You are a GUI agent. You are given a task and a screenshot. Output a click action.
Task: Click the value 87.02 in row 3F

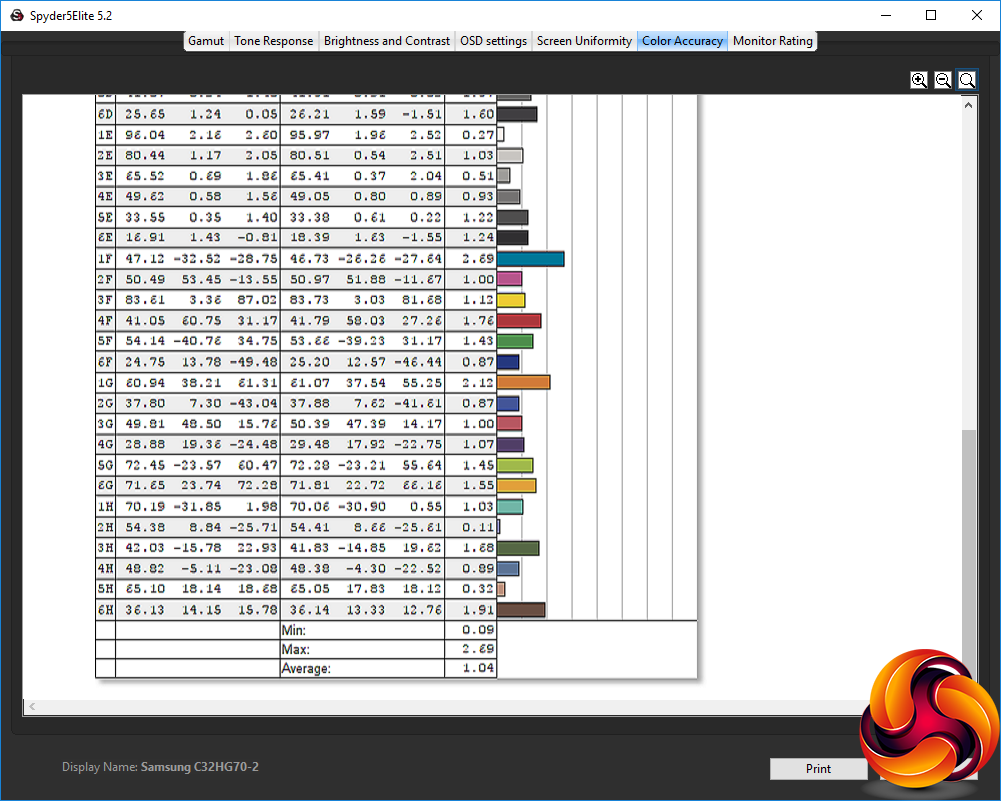click(257, 300)
